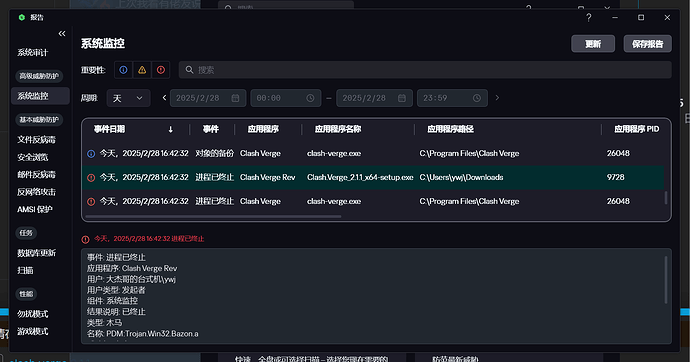This screenshot has height=362, width=690.
Task: Sort by 应用程序 column header
Action: pyautogui.click(x=263, y=129)
